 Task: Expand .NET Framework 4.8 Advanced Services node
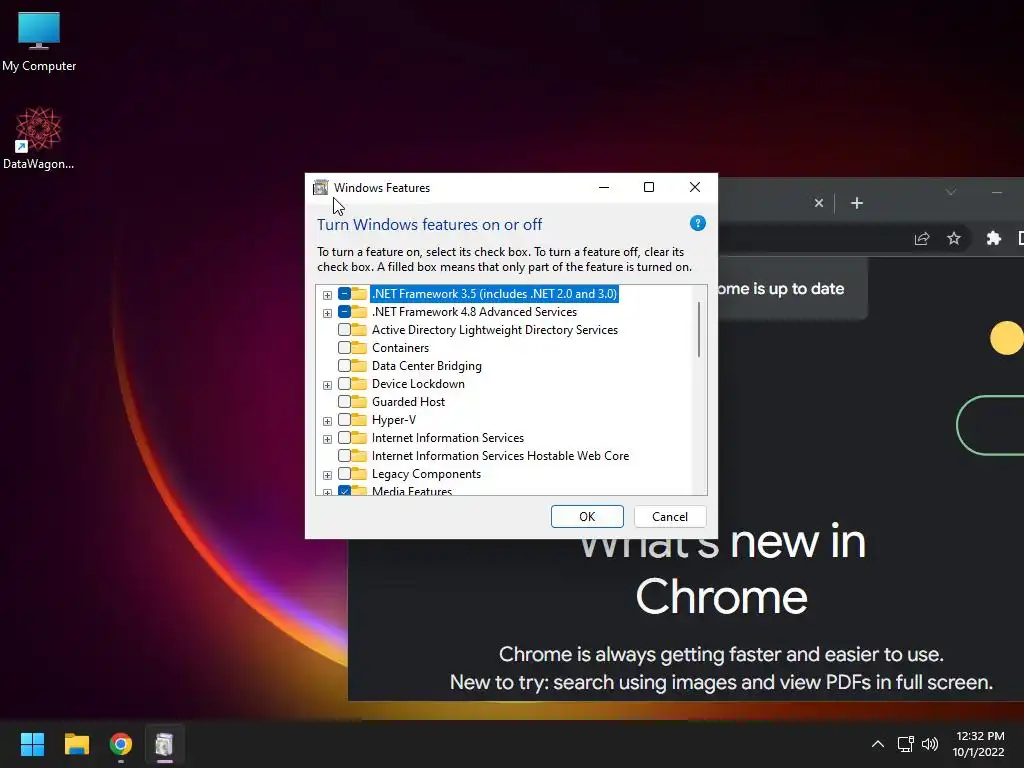click(x=327, y=313)
